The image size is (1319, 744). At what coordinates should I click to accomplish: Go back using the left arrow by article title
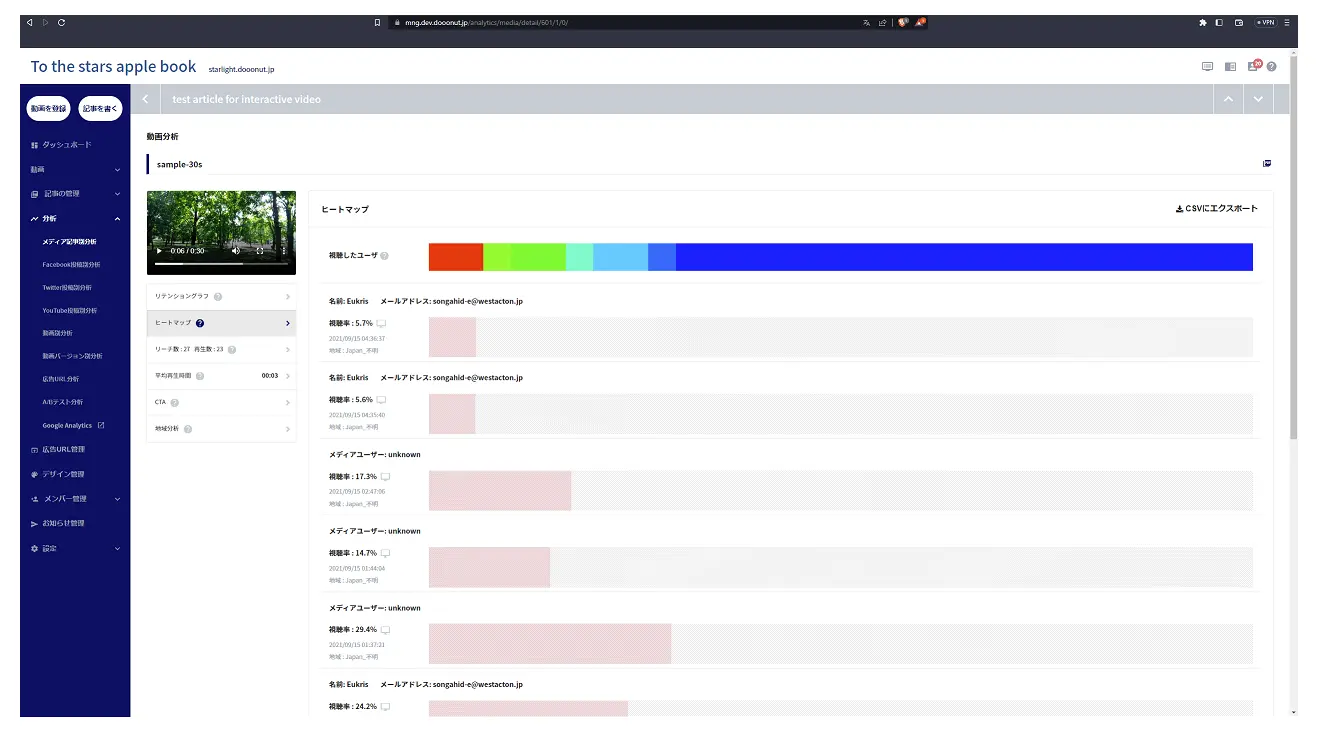(145, 99)
